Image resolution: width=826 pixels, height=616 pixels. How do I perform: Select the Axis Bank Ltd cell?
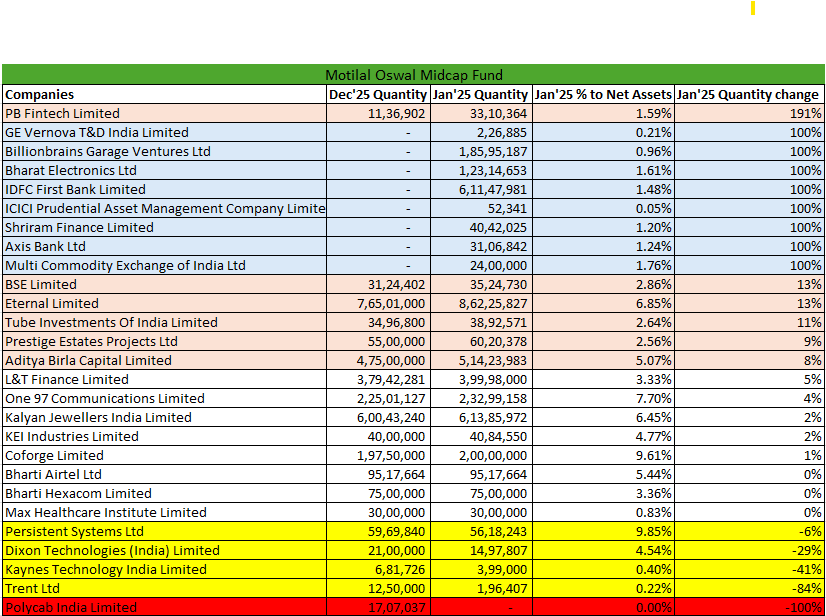point(164,246)
